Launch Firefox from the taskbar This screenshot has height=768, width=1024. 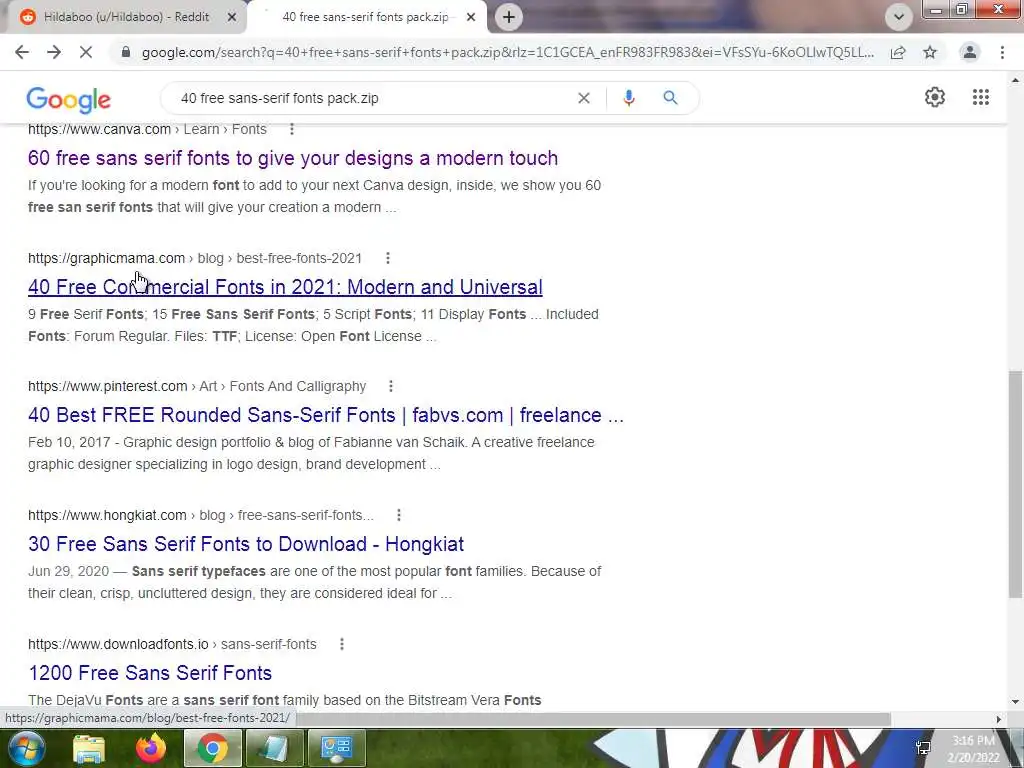(x=151, y=748)
